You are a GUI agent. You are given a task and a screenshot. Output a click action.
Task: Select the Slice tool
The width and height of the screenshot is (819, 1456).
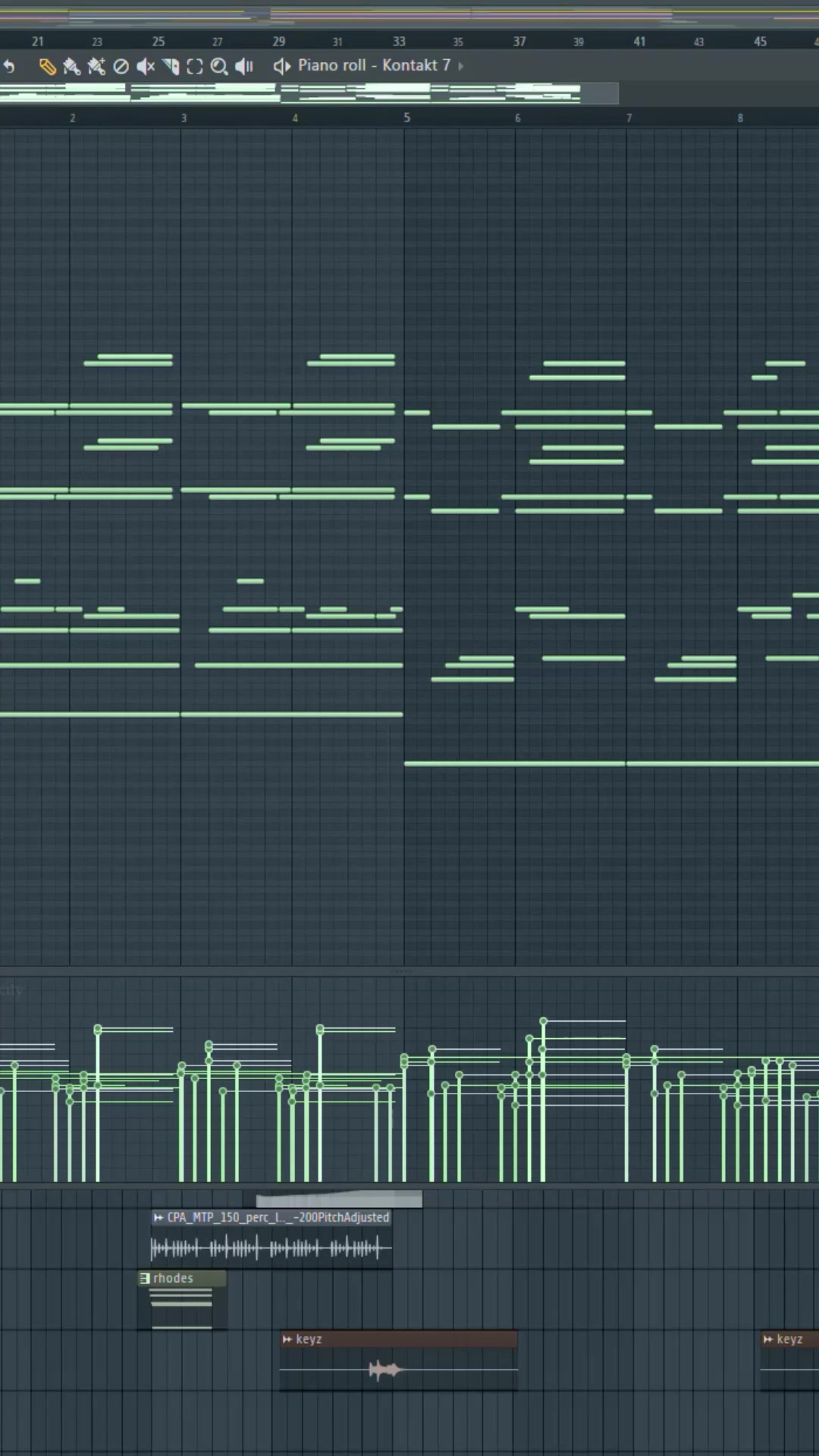(x=171, y=67)
